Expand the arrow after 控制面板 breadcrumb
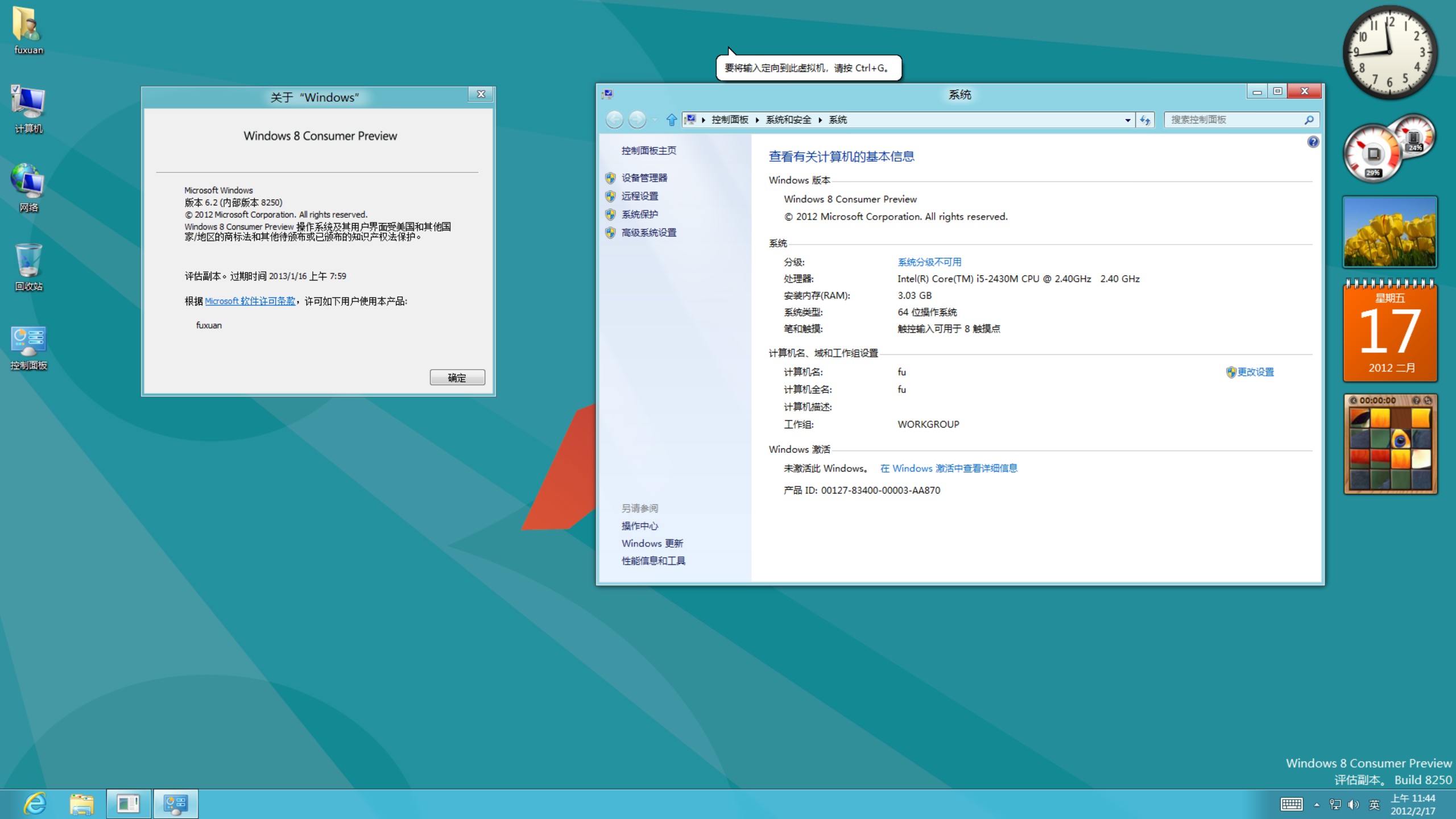Screen dimensions: 1456x819 (757, 120)
